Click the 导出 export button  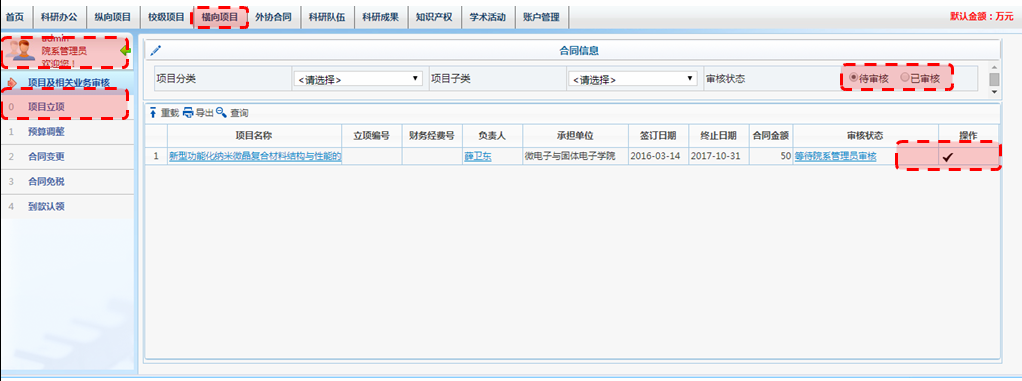pos(198,113)
